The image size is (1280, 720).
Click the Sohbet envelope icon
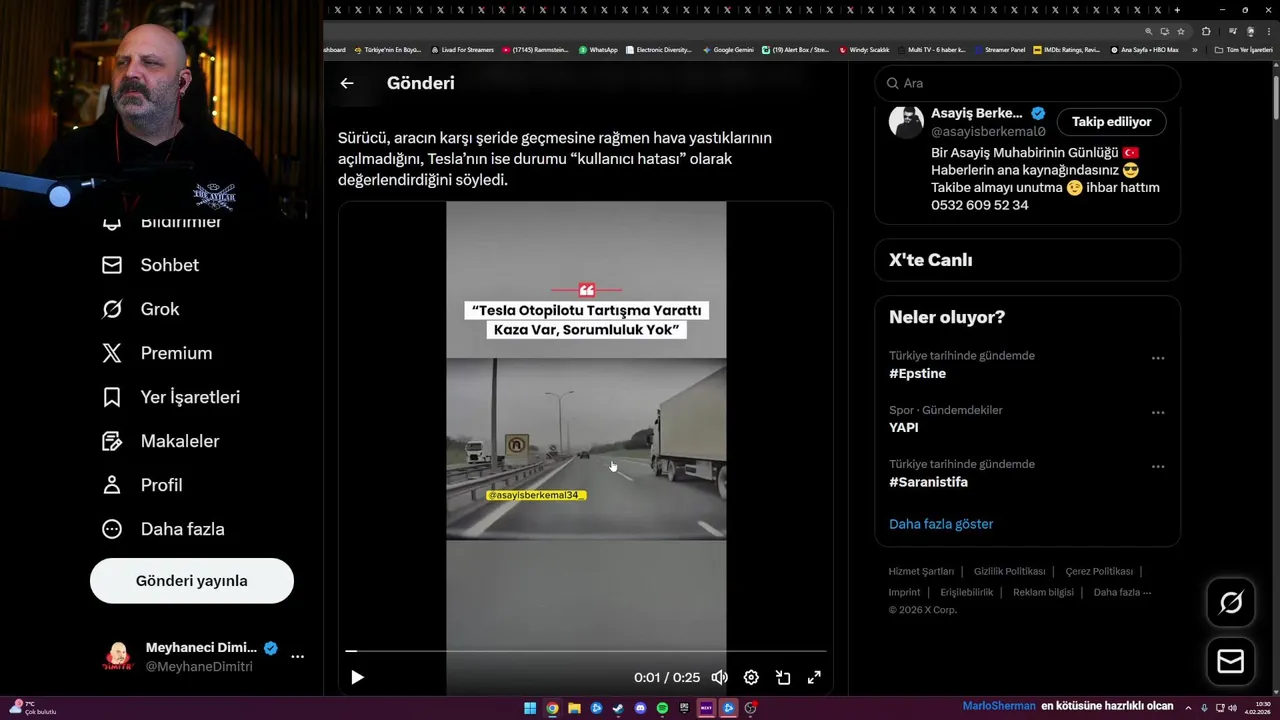coord(112,265)
